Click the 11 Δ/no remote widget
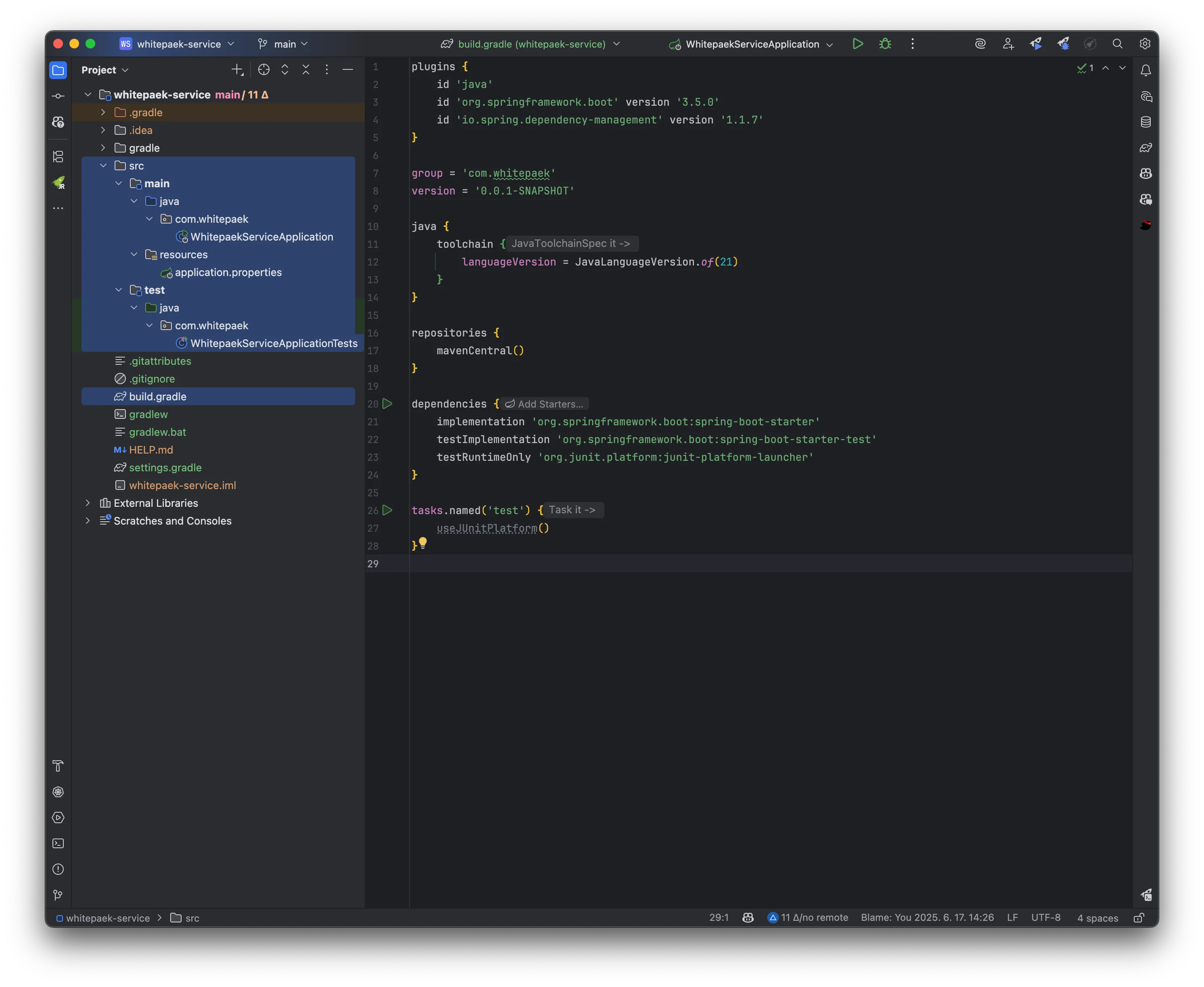The image size is (1204, 987). click(808, 918)
